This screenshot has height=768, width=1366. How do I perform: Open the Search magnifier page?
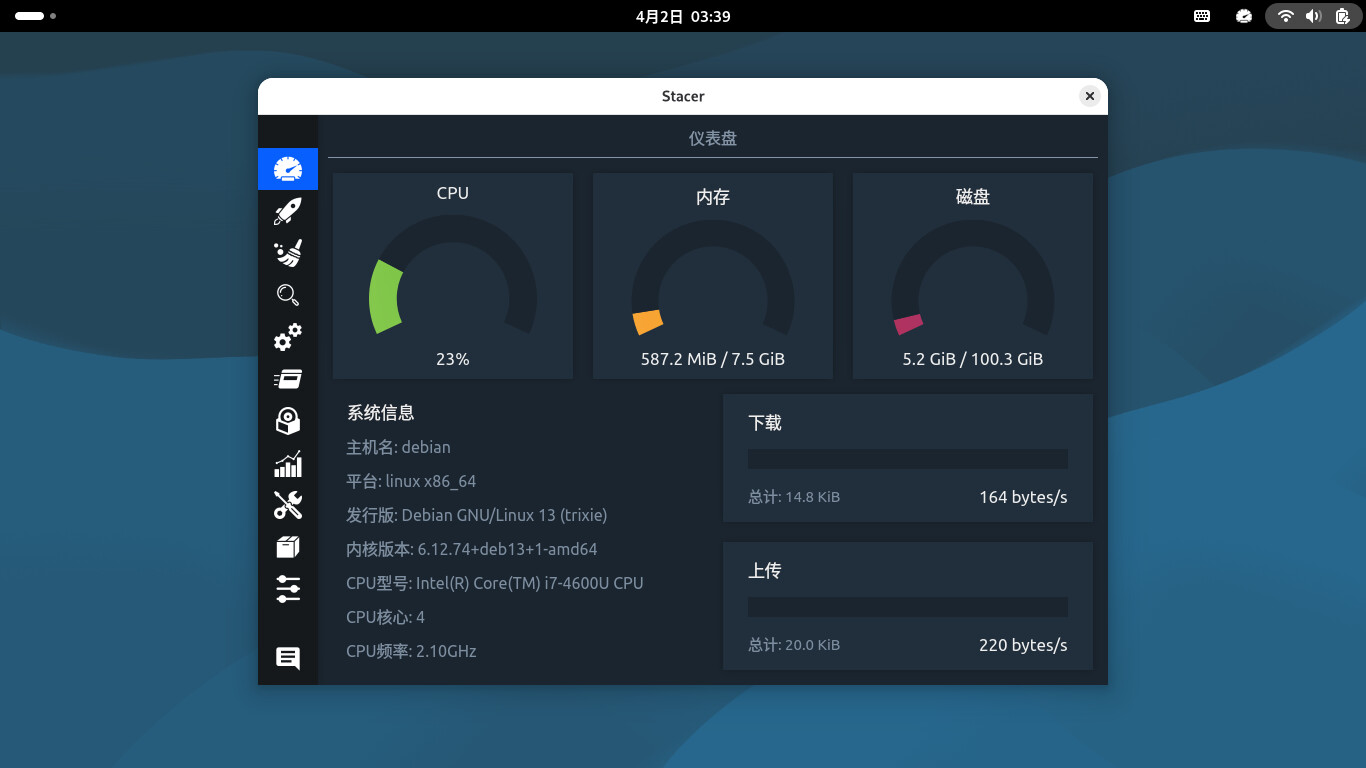288,295
